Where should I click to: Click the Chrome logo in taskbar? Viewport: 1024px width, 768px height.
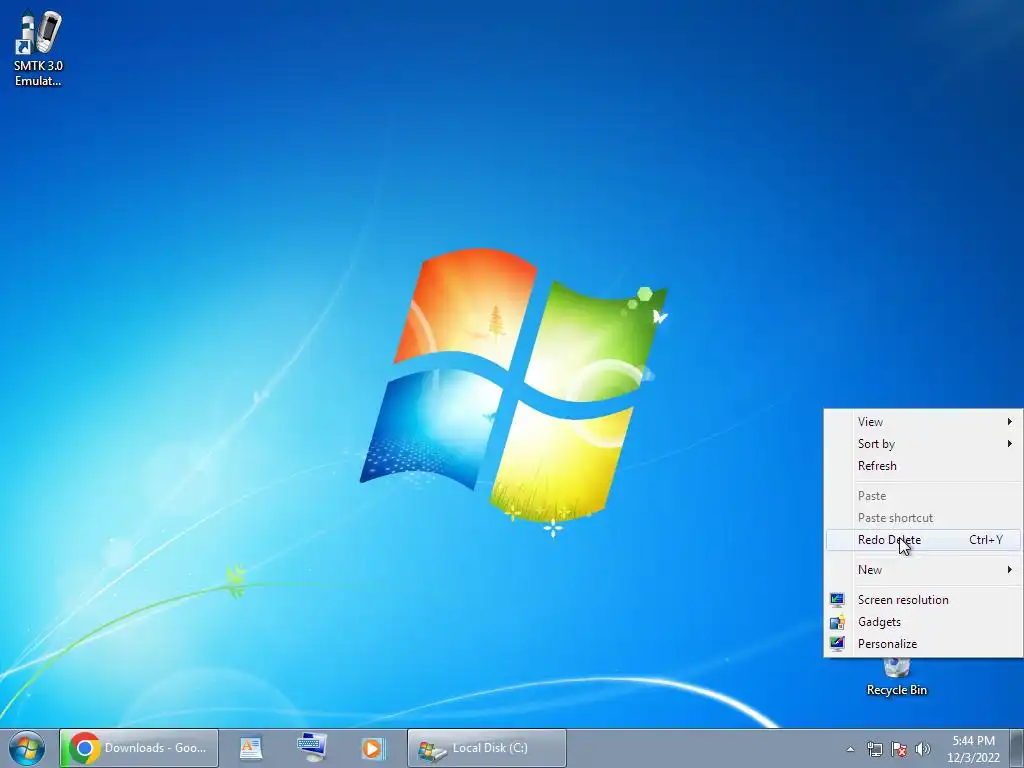pyautogui.click(x=85, y=748)
